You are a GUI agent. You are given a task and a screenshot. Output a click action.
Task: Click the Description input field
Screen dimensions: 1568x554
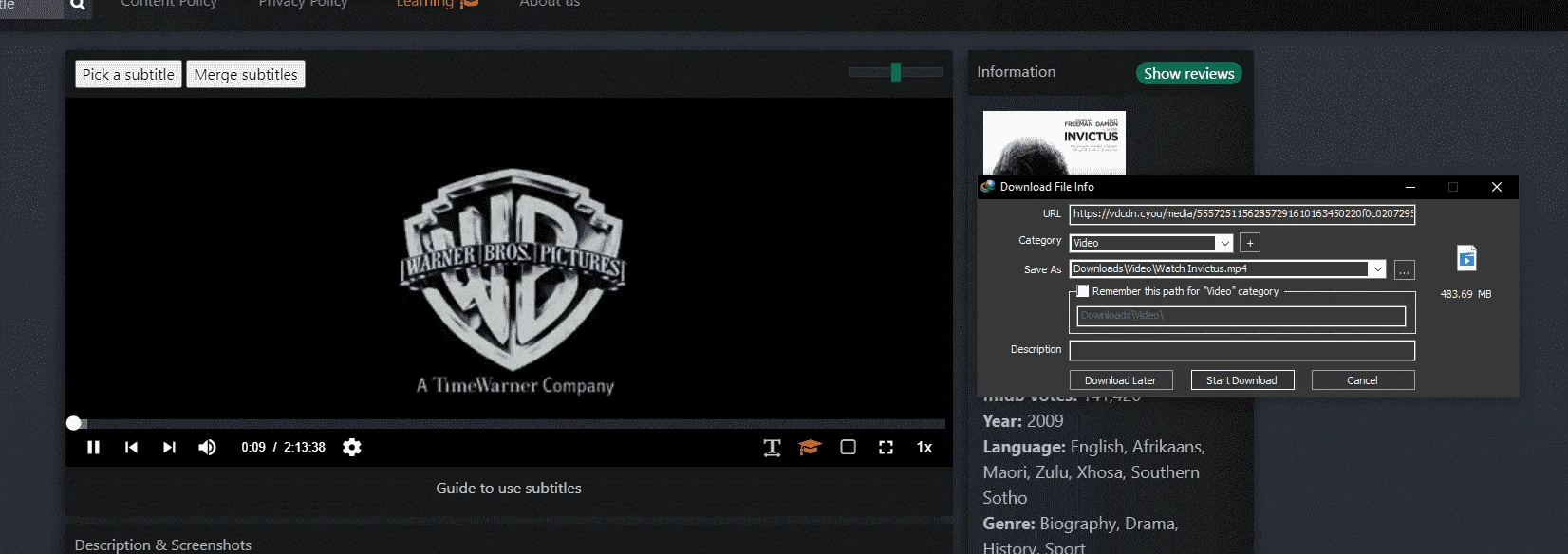[1242, 350]
